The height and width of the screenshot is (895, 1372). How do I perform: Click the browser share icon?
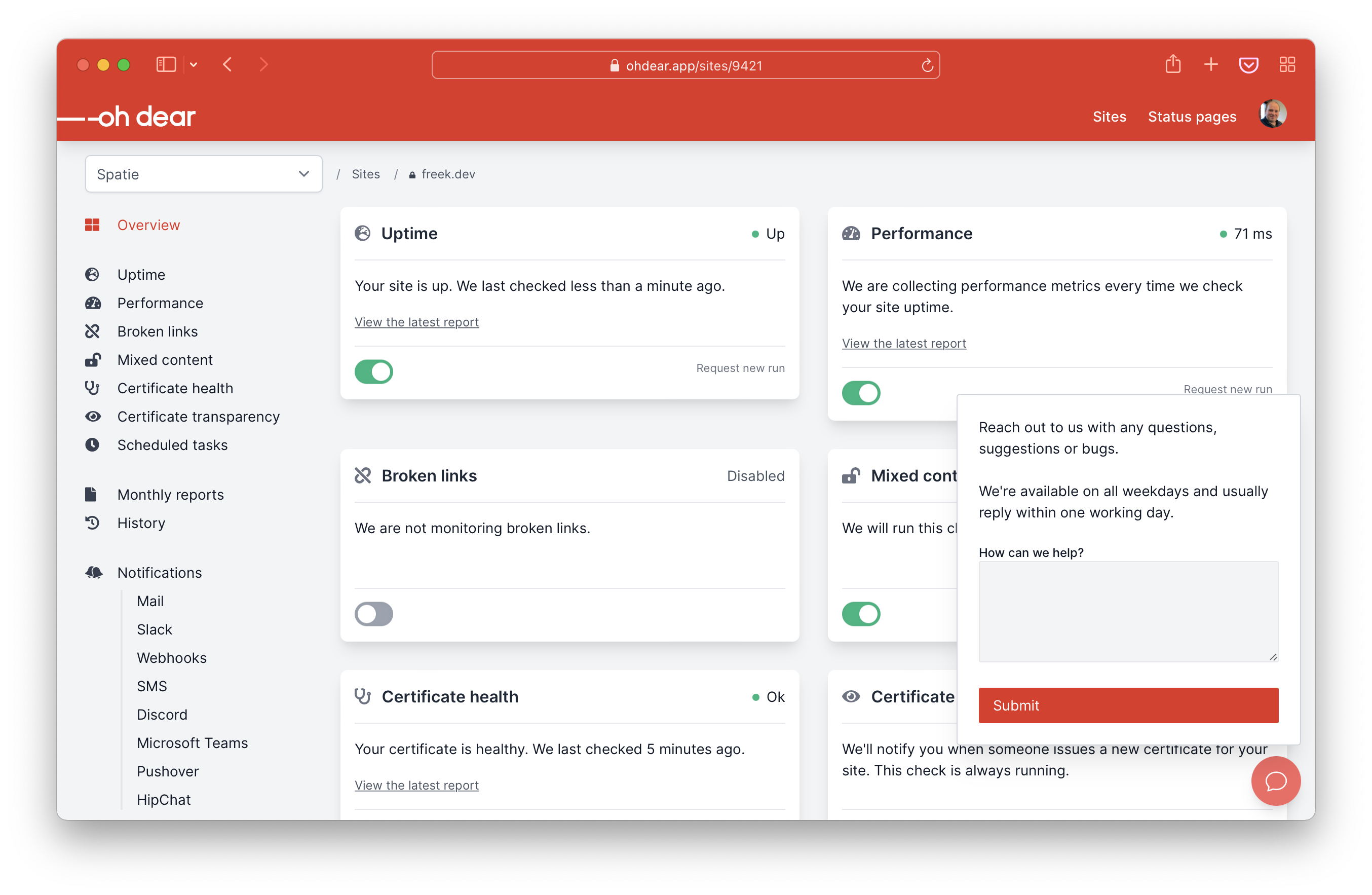1172,64
